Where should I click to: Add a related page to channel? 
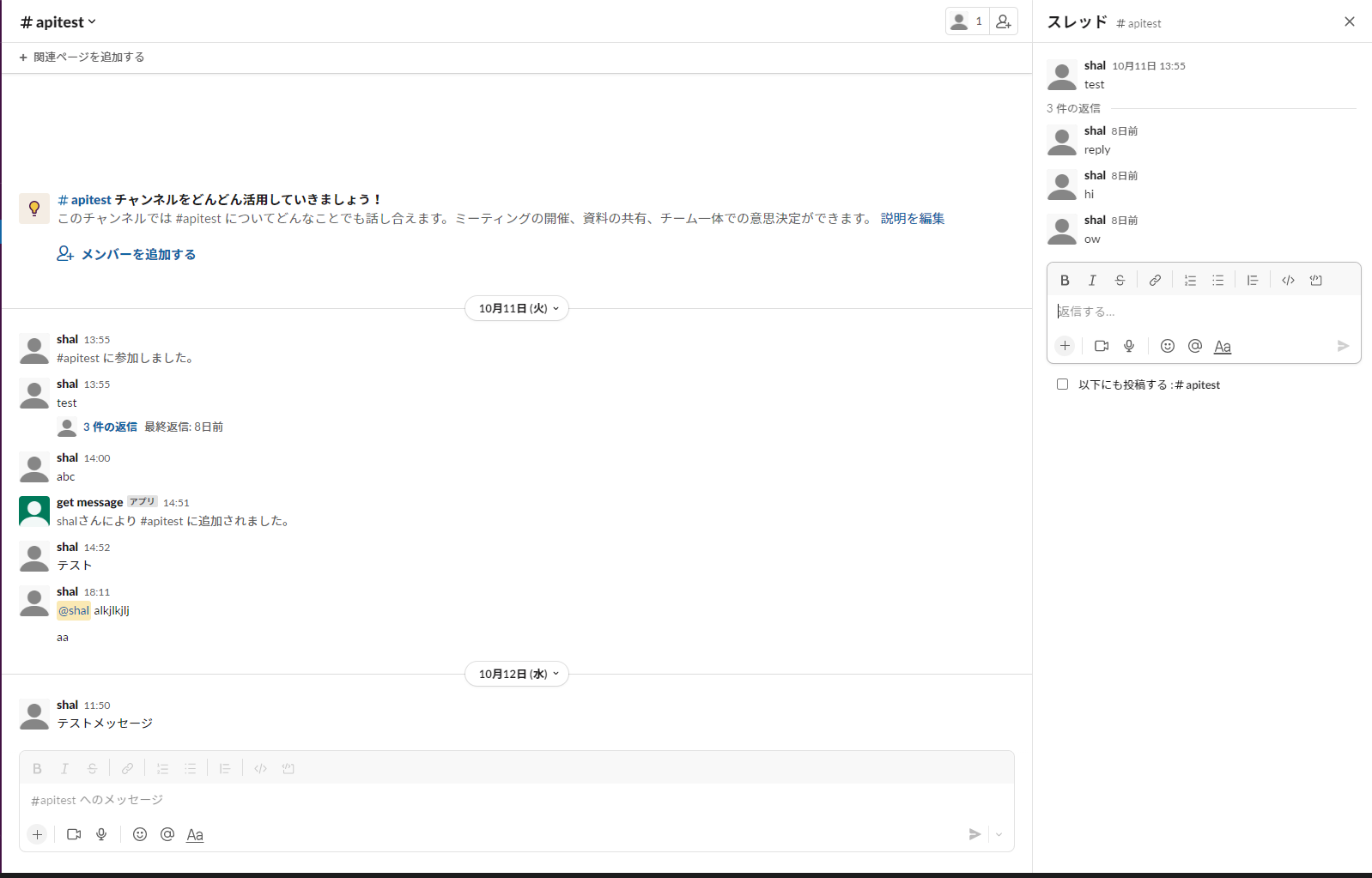(x=82, y=58)
